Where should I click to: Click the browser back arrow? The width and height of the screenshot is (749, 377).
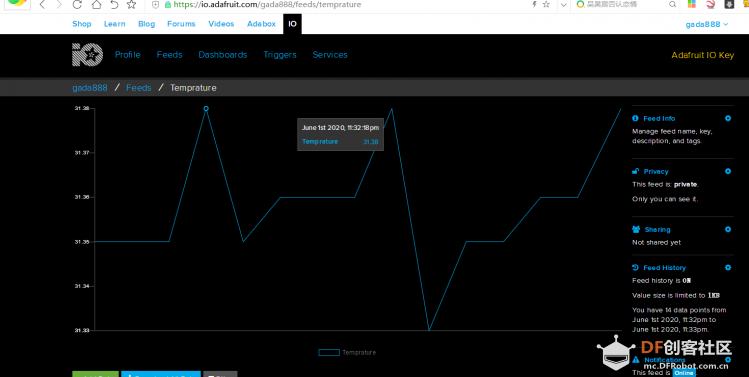click(x=42, y=5)
